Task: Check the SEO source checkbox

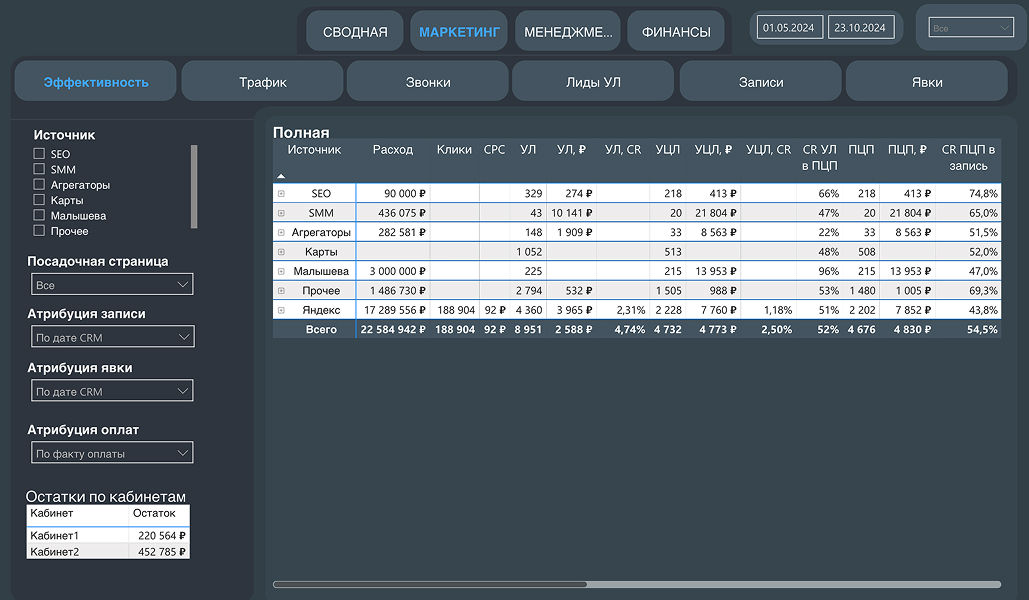Action: tap(39, 154)
